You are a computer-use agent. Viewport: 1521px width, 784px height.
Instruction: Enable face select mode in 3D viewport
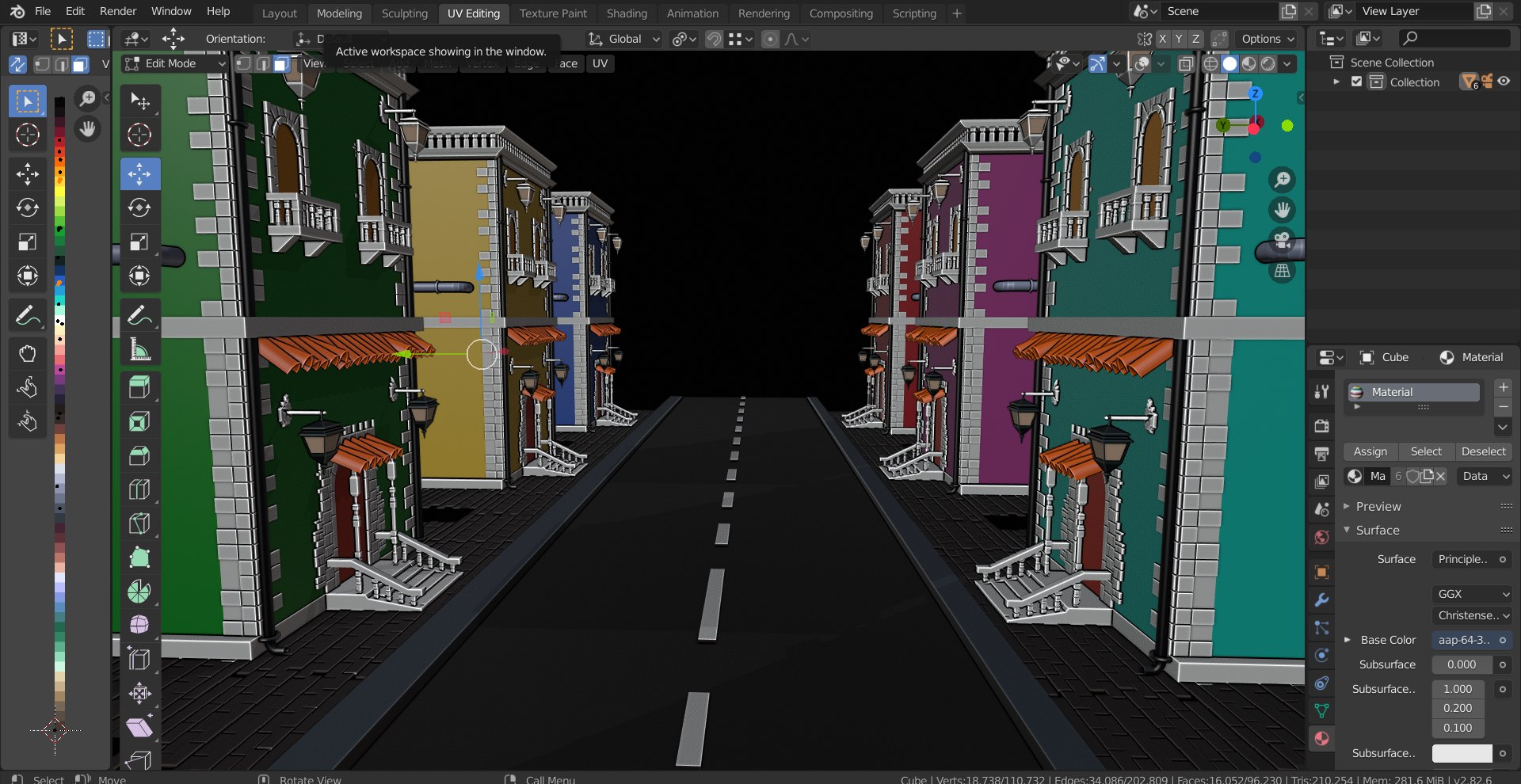pos(281,63)
